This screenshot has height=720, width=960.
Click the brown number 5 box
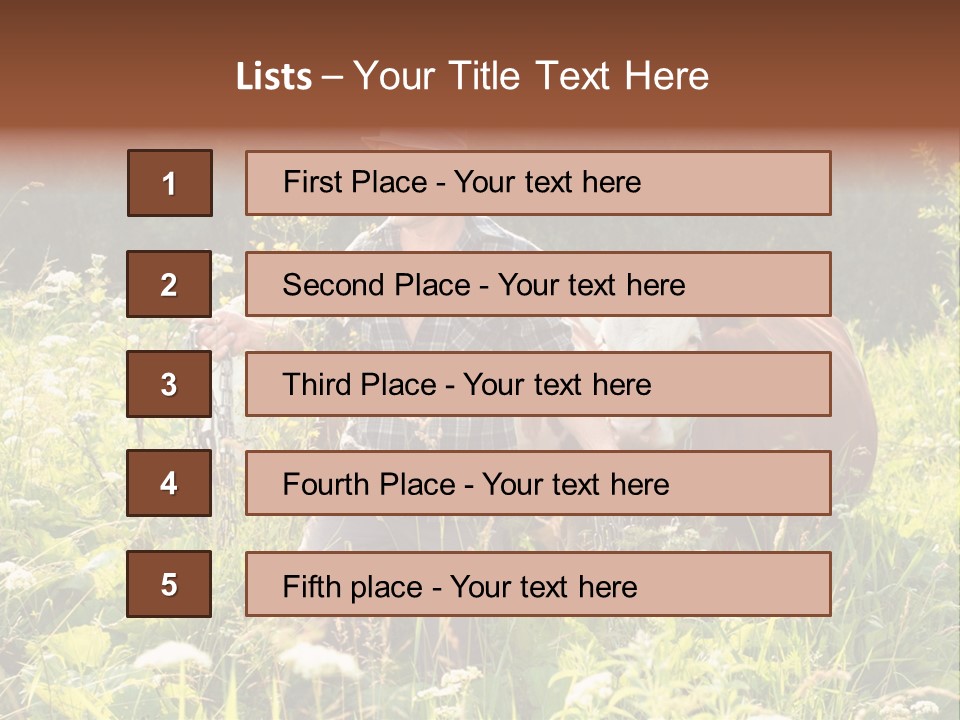pyautogui.click(x=169, y=584)
